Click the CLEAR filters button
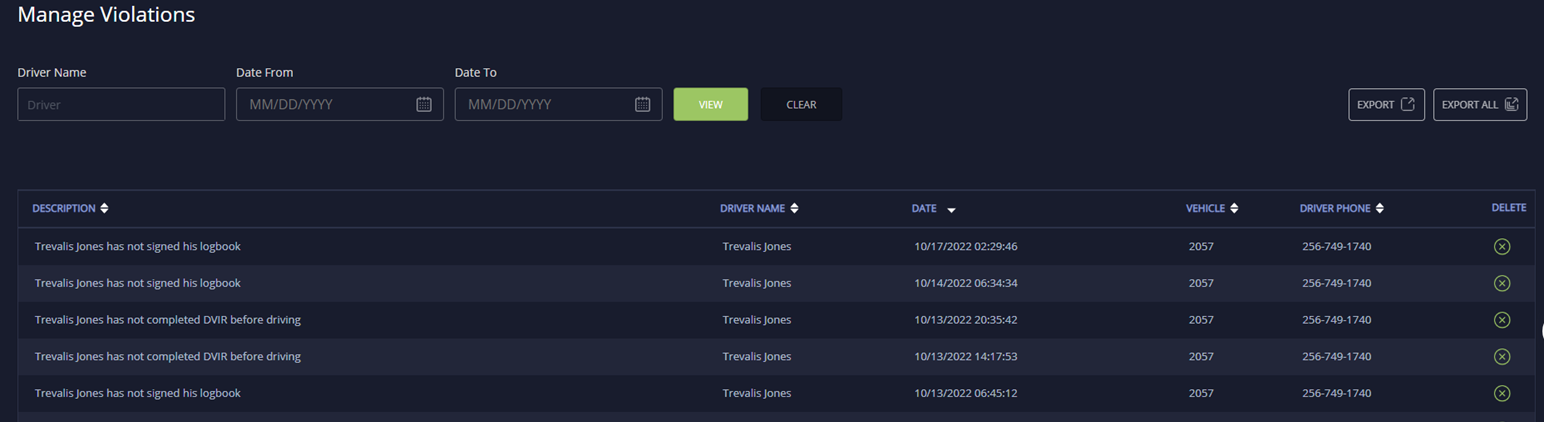 click(801, 104)
